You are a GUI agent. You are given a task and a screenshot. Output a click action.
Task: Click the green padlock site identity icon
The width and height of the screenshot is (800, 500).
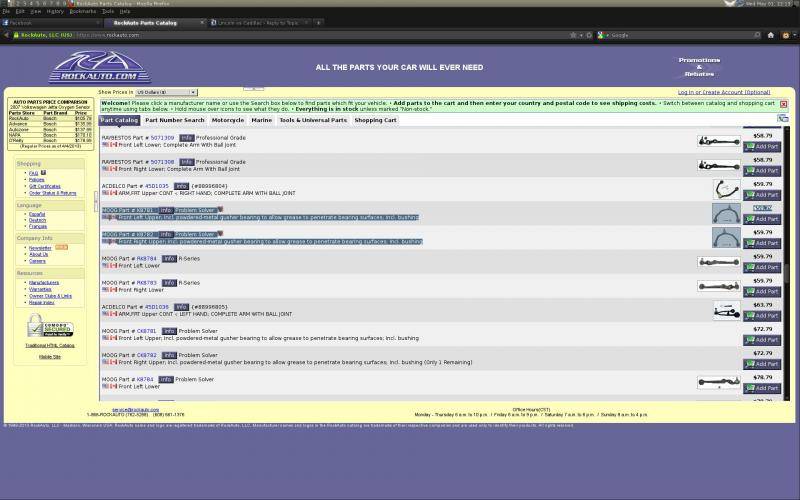16,35
